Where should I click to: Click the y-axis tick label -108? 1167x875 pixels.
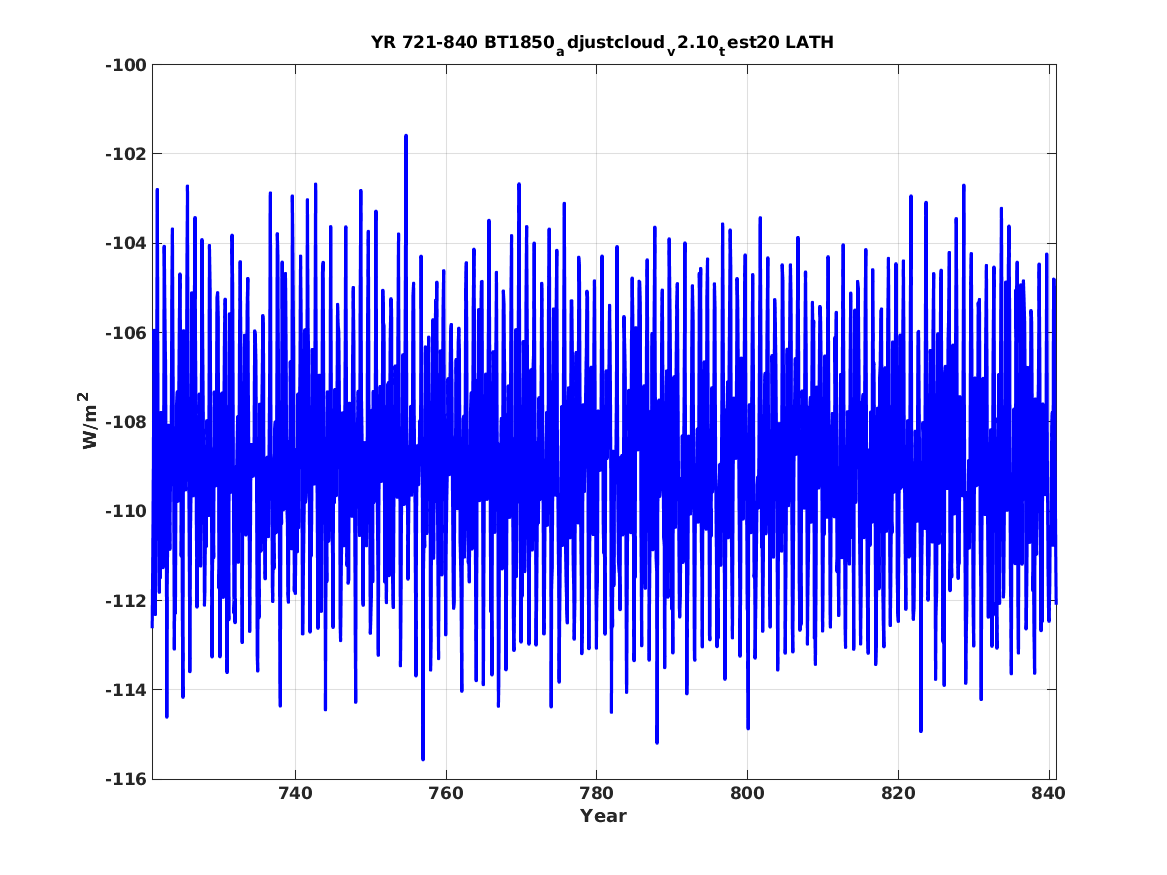coord(126,422)
